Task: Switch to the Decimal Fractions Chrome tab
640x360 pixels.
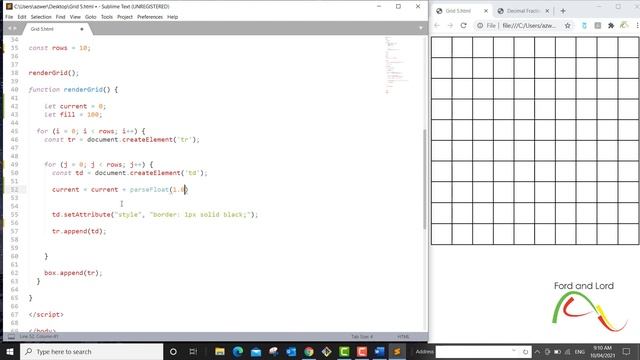Action: pos(522,11)
